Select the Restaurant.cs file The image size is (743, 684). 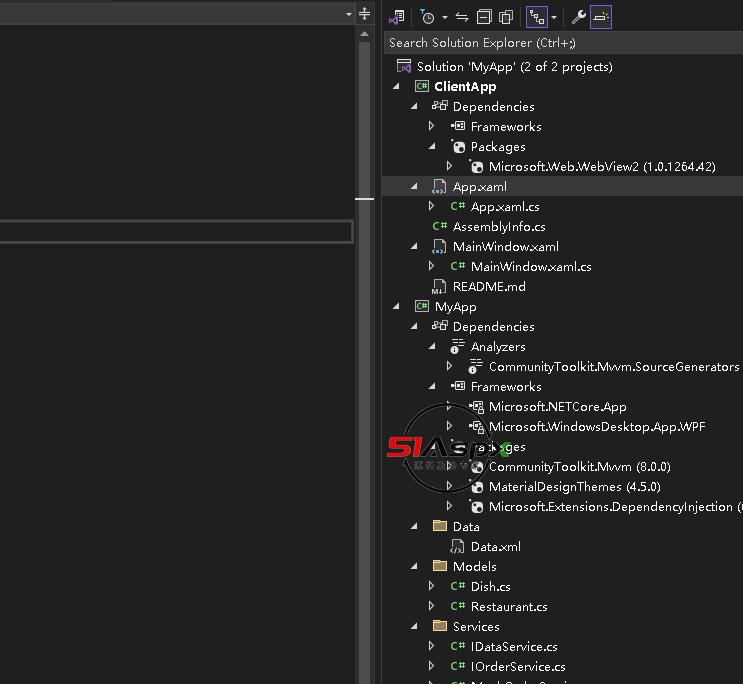[509, 607]
